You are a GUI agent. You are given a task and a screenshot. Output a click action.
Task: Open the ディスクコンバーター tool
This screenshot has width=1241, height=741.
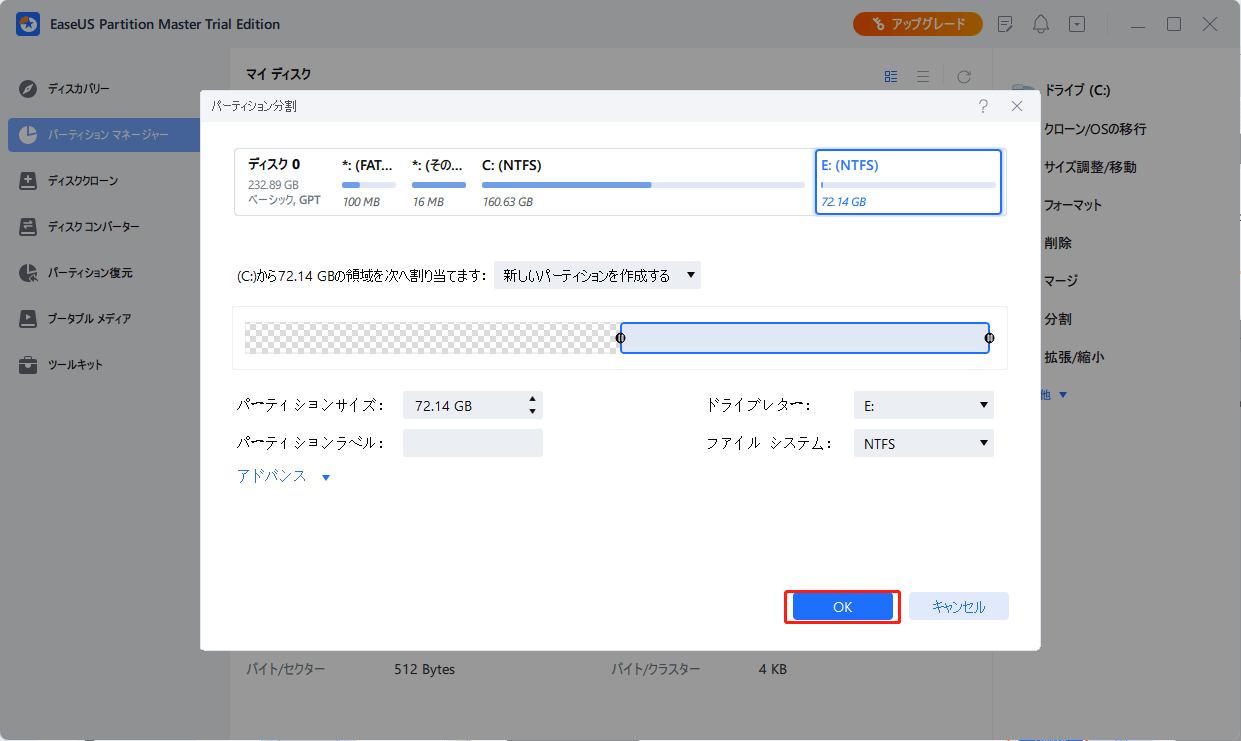point(96,226)
